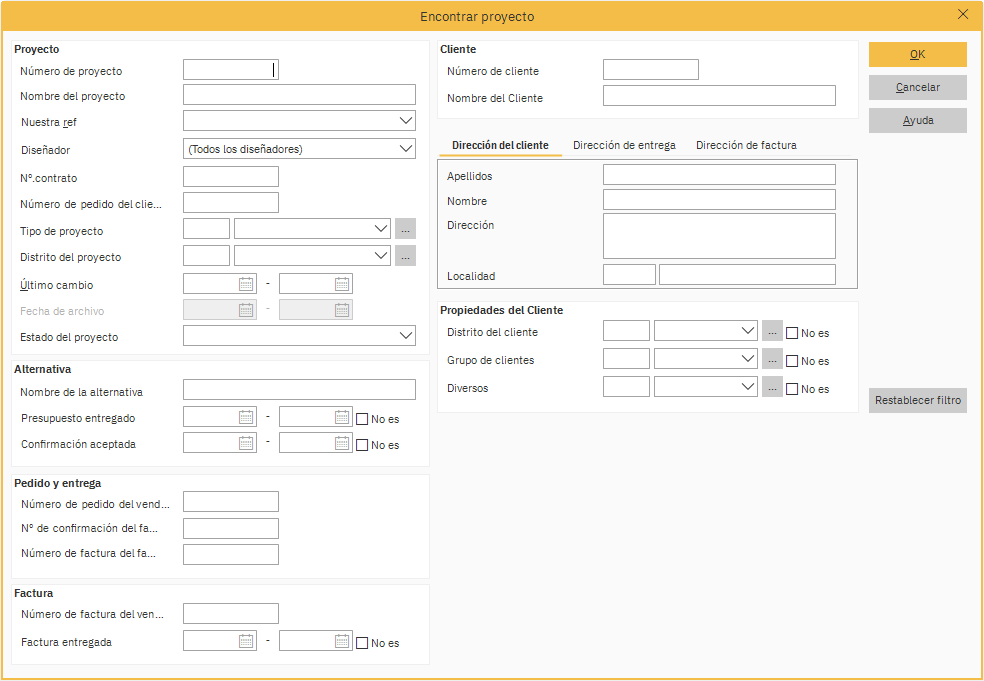Screen dimensions: 984x681
Task: Switch to Dirección de entrega tab
Action: (624, 145)
